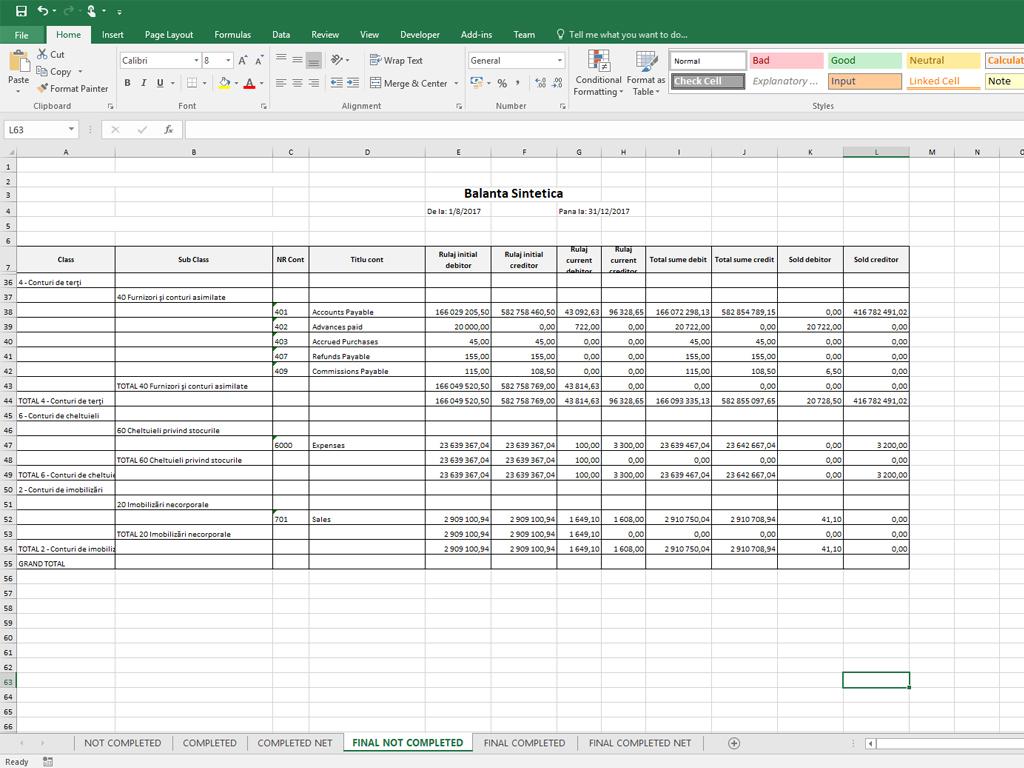This screenshot has height=768, width=1024.
Task: Decrease the cell indent
Action: pyautogui.click(x=336, y=83)
